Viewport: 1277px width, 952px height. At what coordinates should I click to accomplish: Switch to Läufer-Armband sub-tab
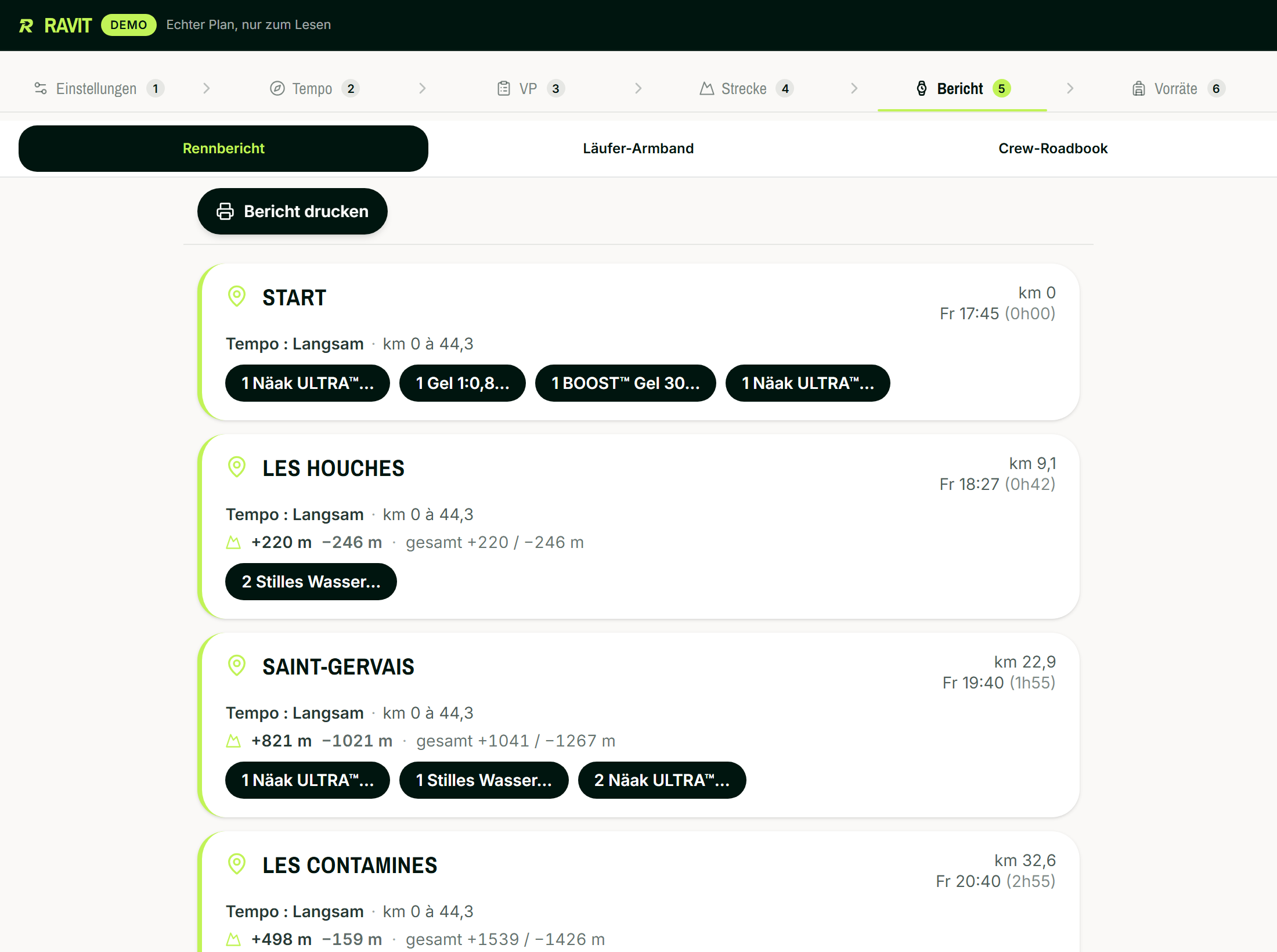tap(638, 149)
